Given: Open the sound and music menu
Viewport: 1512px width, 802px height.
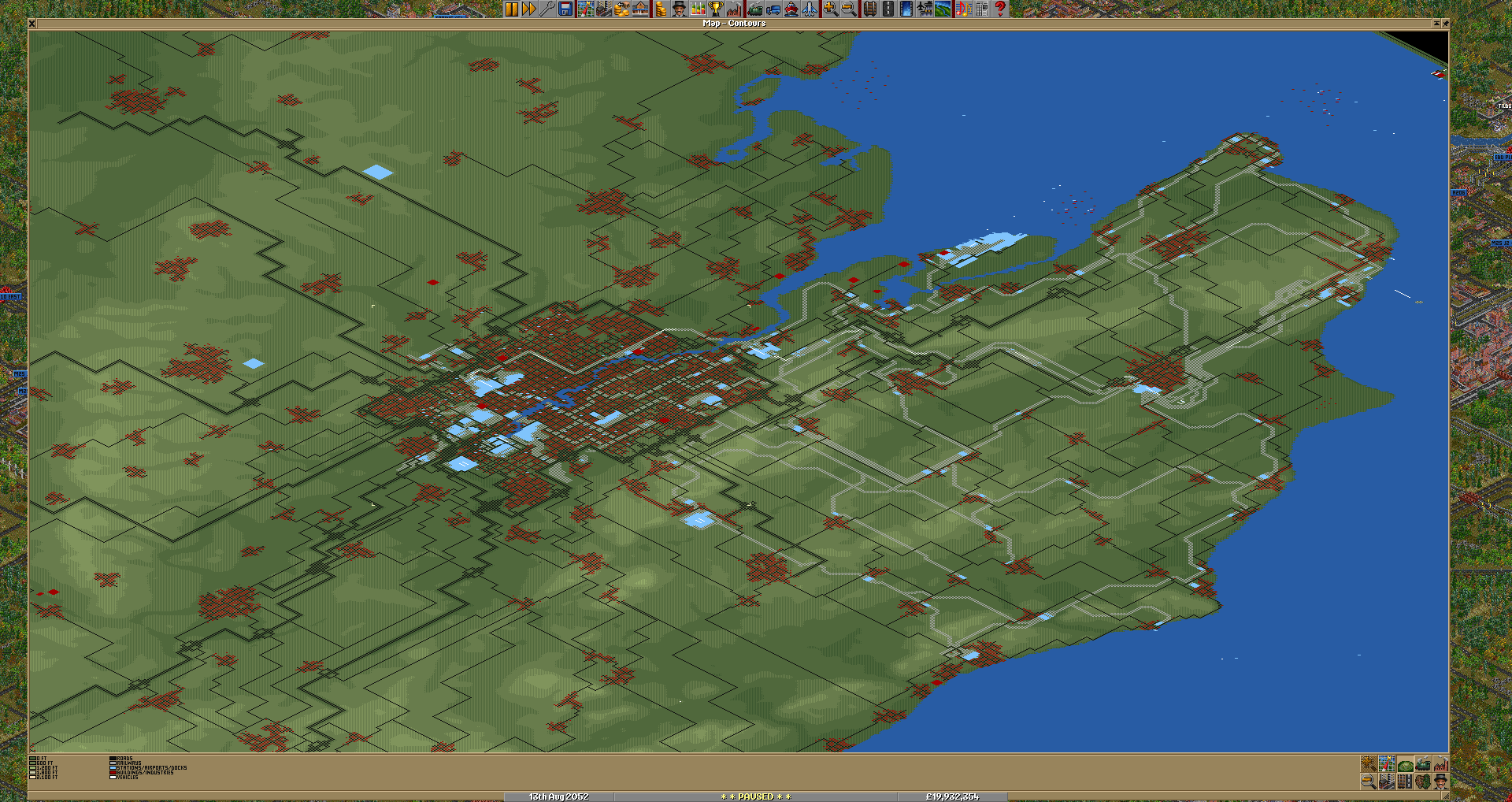Looking at the screenshot, I should pos(963,9).
